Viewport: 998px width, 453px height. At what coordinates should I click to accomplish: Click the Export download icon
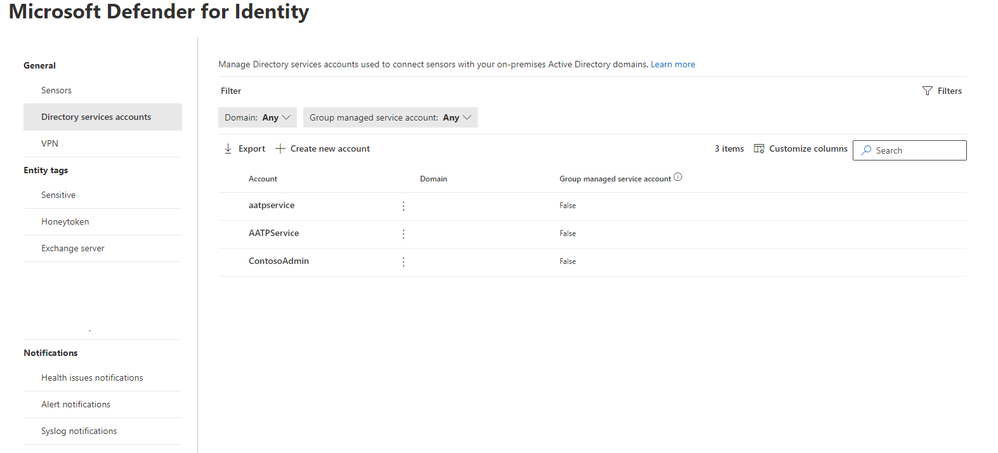[228, 149]
